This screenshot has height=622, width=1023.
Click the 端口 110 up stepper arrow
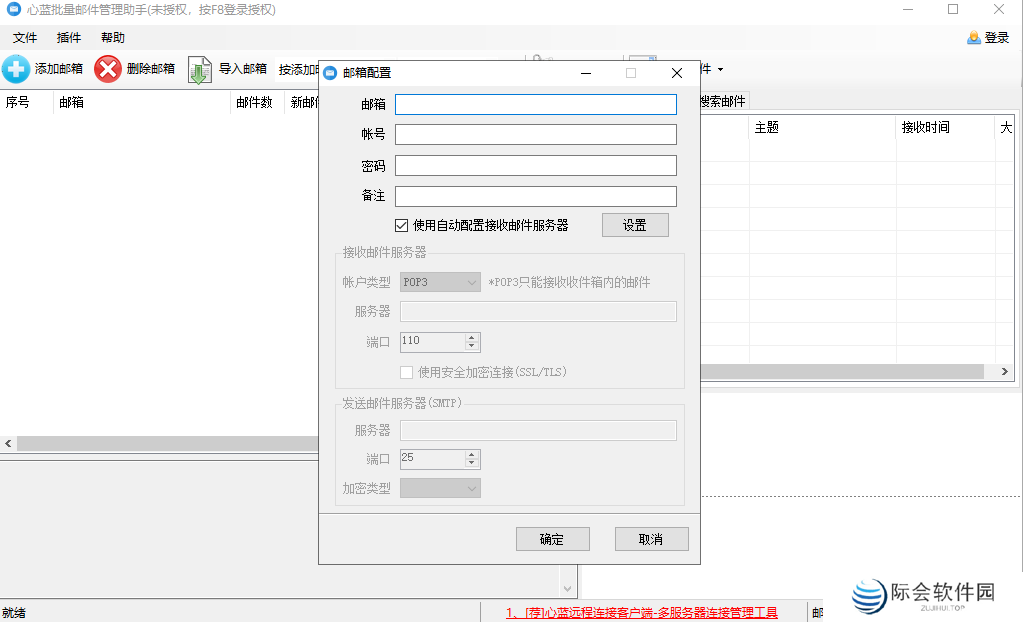[472, 337]
